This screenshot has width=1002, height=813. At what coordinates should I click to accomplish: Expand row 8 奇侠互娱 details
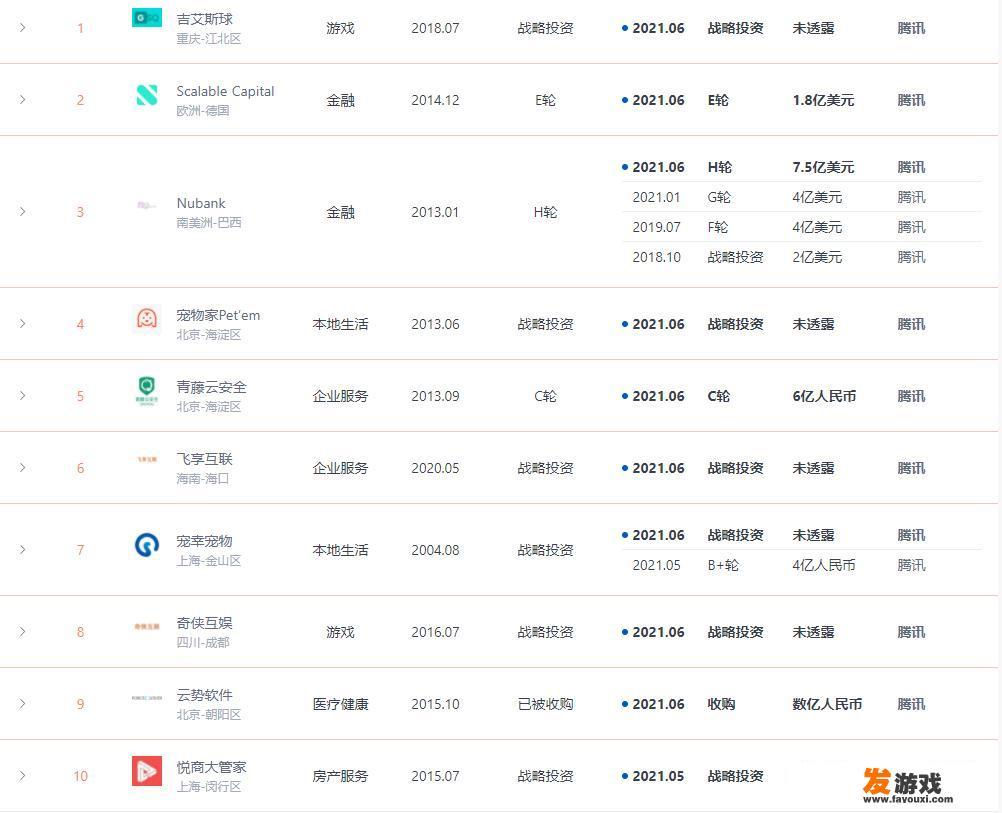22,631
